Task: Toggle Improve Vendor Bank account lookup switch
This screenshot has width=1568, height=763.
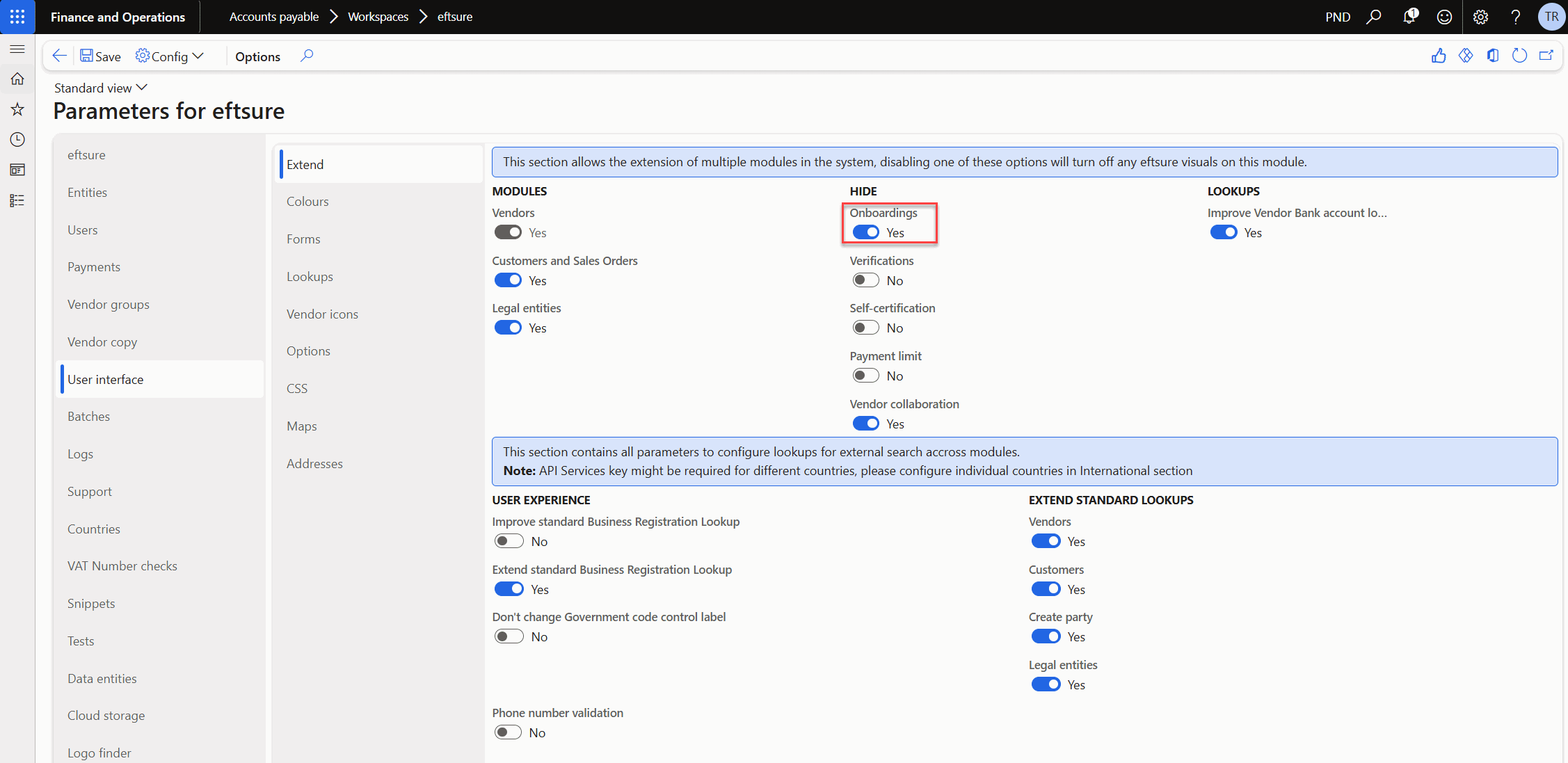Action: [x=1224, y=232]
